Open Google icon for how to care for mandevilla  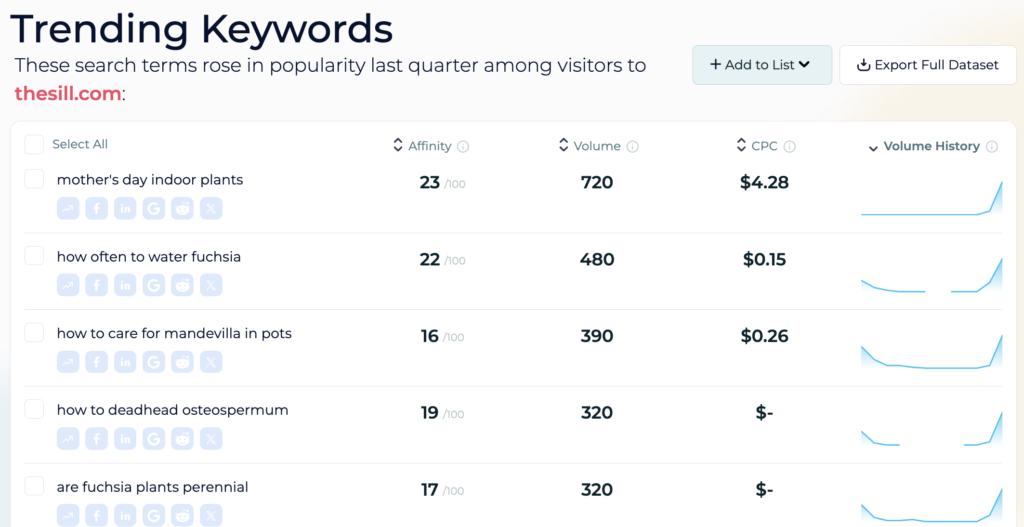[153, 362]
